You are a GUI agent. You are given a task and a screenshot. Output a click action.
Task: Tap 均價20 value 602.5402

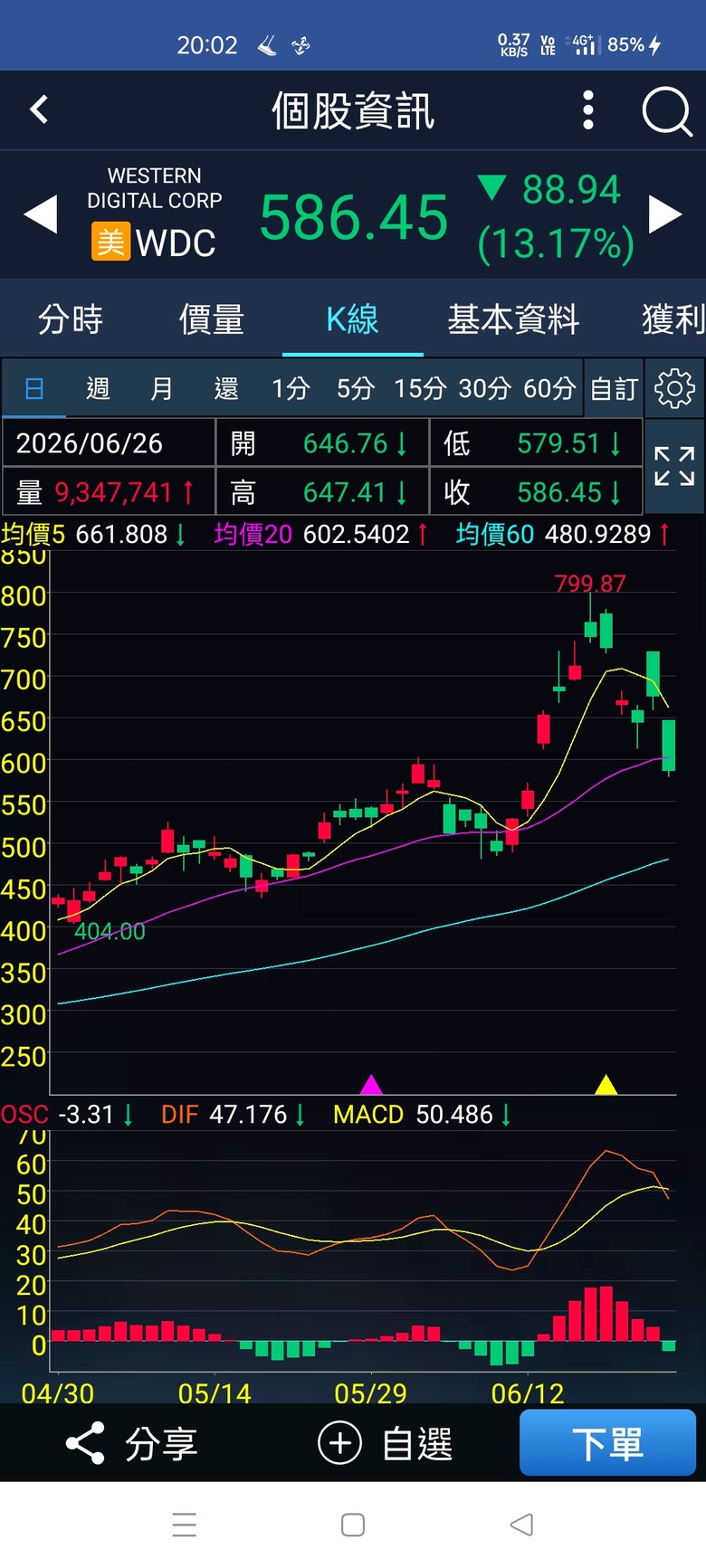[357, 535]
